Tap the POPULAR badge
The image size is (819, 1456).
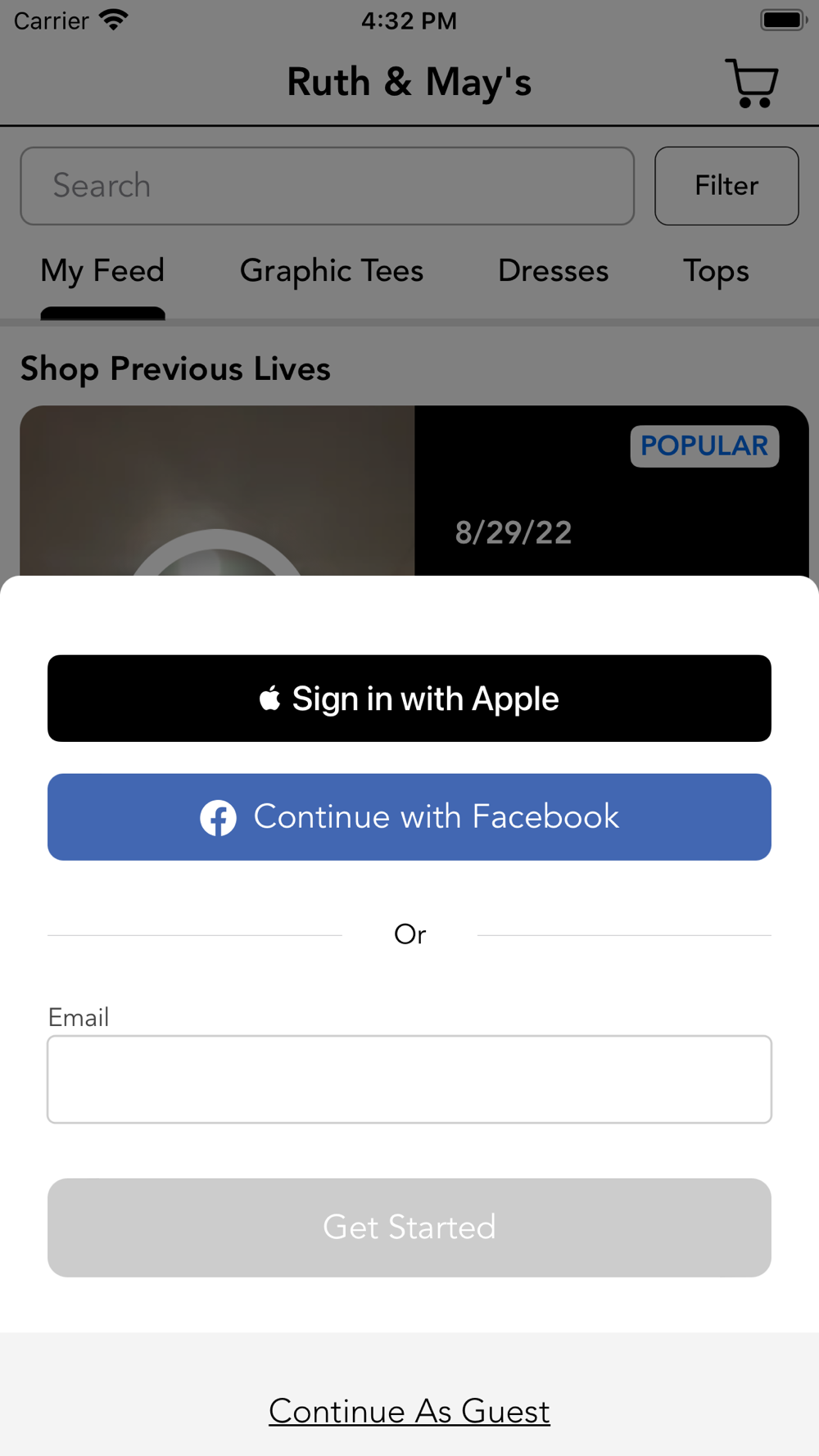pos(704,446)
